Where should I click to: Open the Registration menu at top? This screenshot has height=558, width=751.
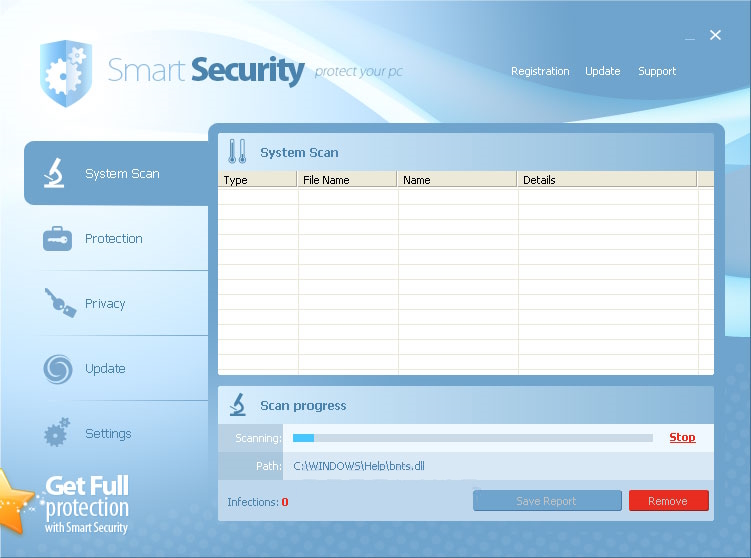click(x=539, y=71)
